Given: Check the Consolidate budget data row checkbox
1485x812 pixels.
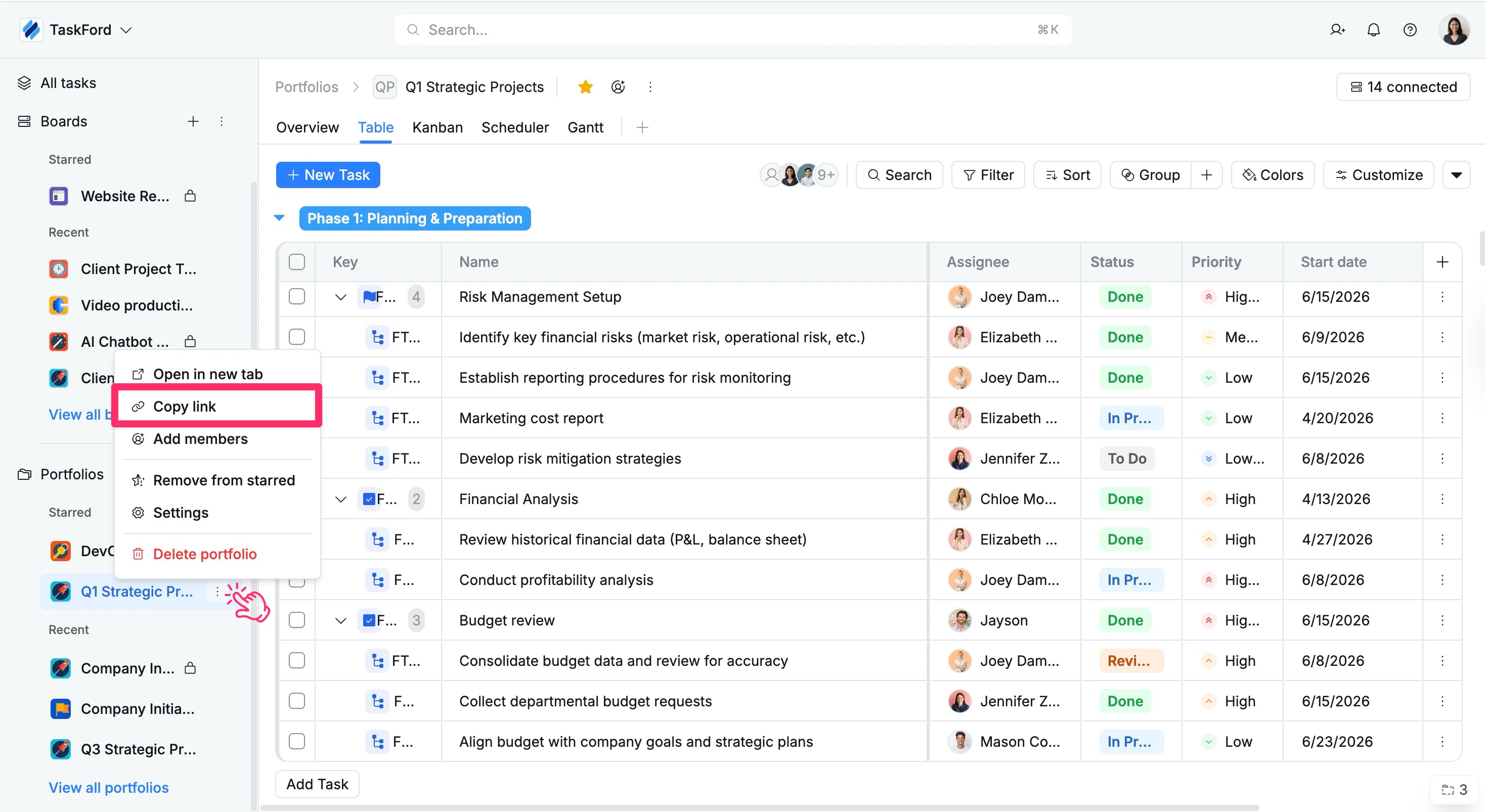Looking at the screenshot, I should pos(297,661).
